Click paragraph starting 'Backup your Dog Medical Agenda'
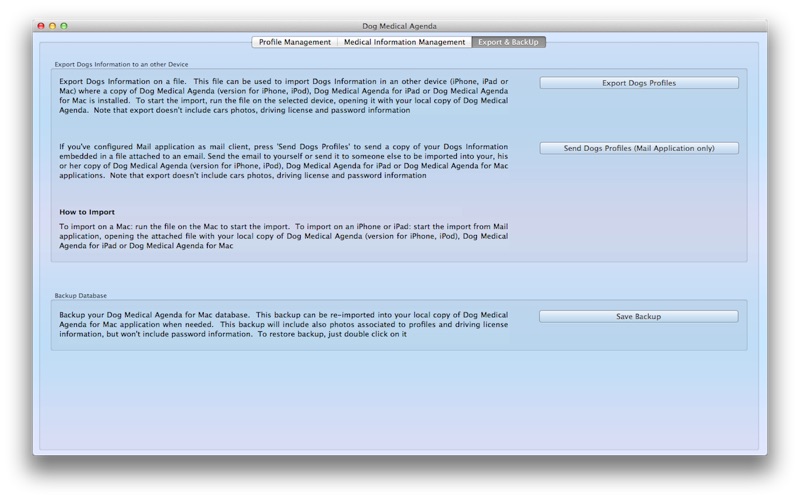Image resolution: width=800 pixels, height=500 pixels. click(x=284, y=324)
